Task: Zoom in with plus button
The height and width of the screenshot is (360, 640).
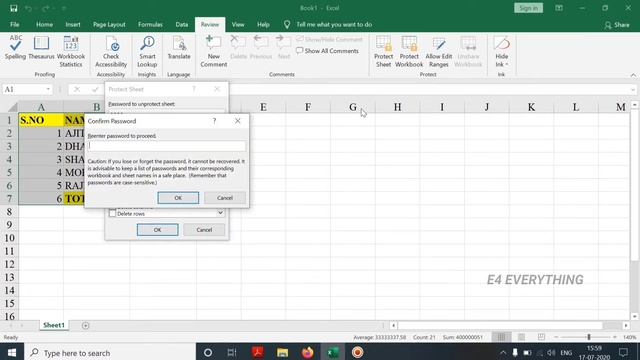Action: pos(615,337)
